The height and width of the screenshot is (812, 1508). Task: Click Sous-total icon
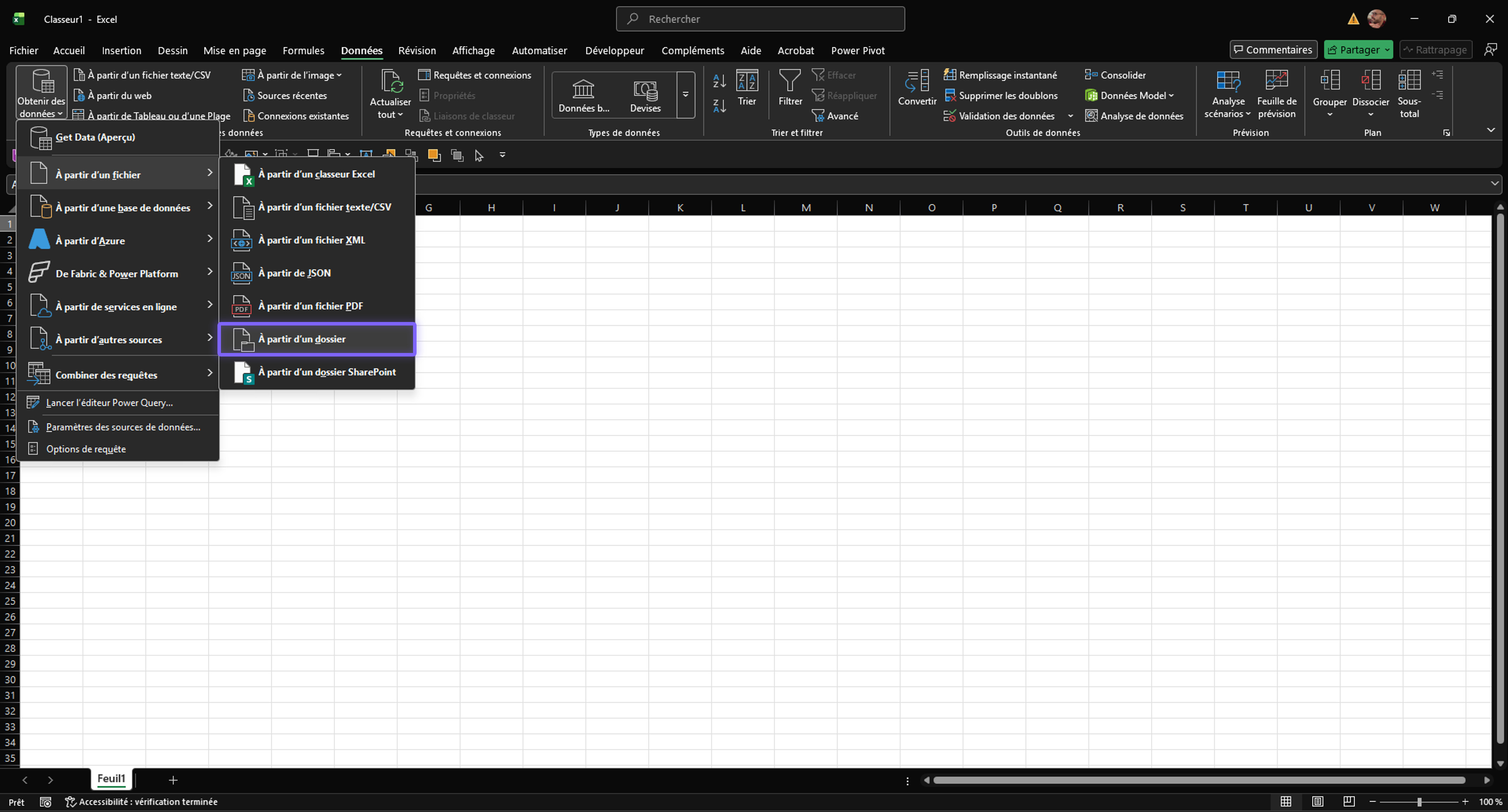click(1409, 94)
